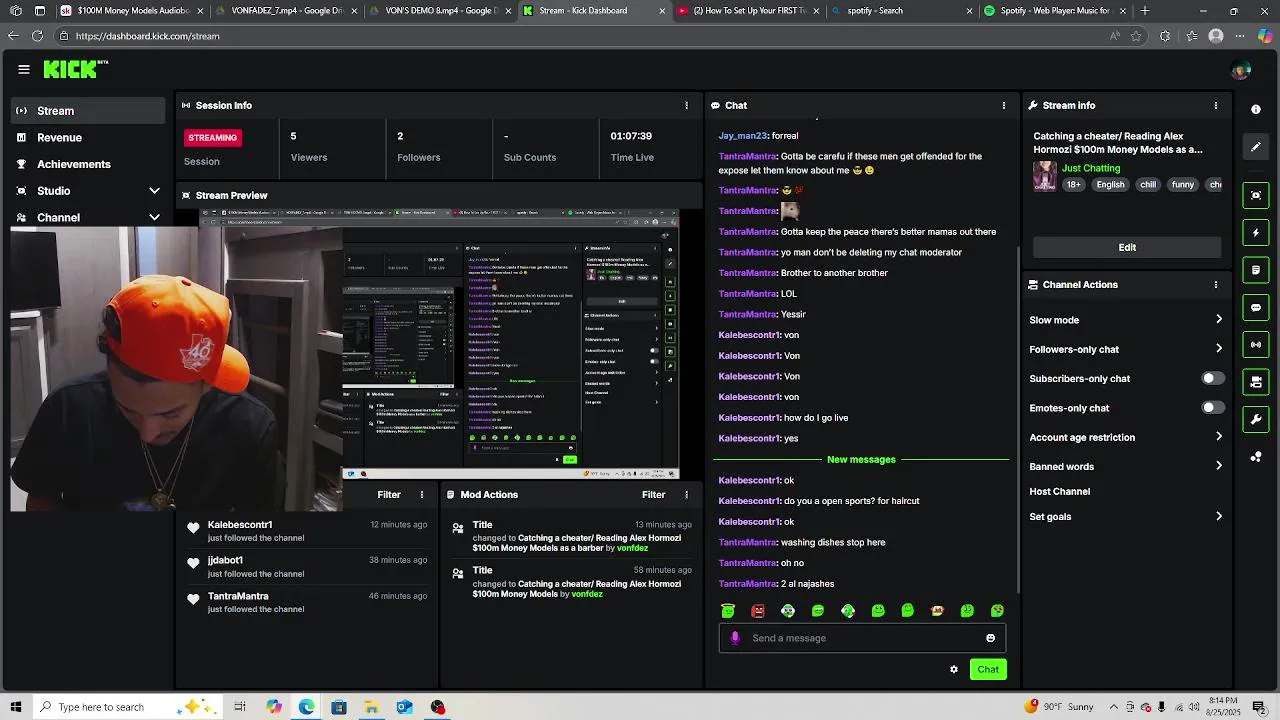The width and height of the screenshot is (1280, 720).
Task: Click the pencil edit icon in right sidebar
Action: pyautogui.click(x=1256, y=147)
